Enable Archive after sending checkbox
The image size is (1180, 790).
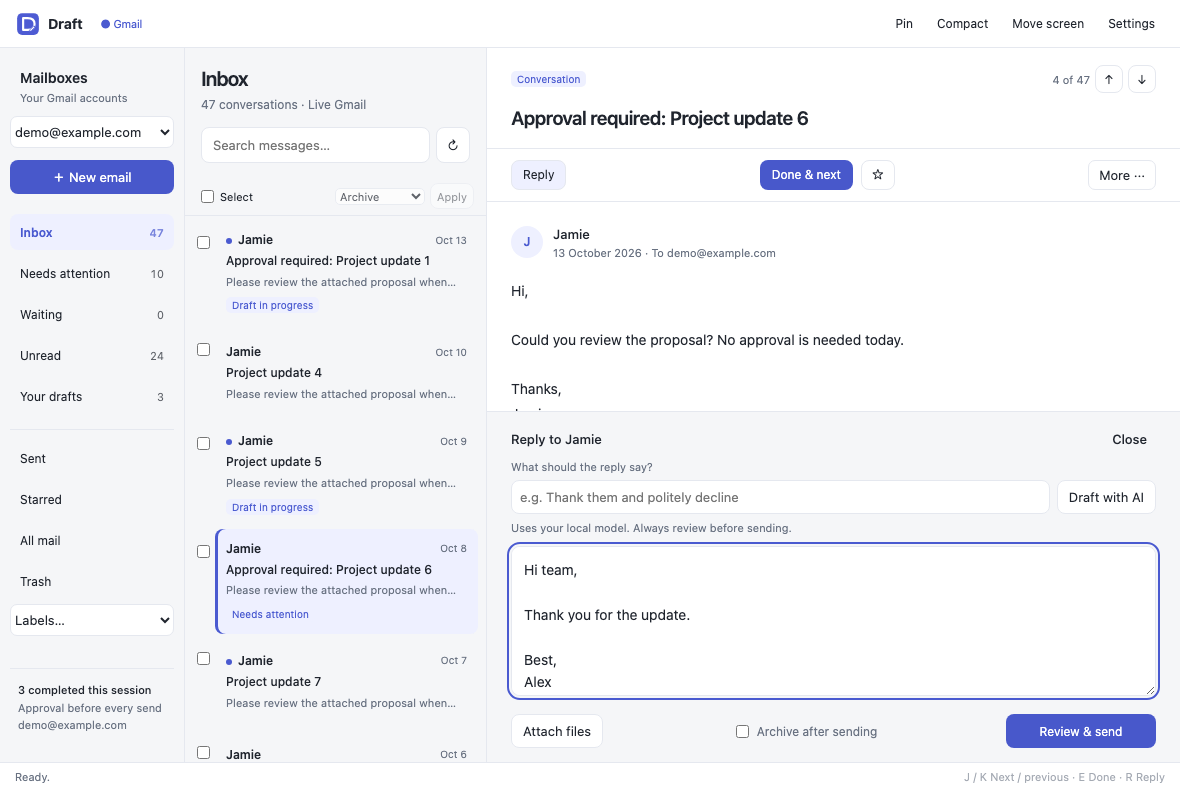pos(743,731)
